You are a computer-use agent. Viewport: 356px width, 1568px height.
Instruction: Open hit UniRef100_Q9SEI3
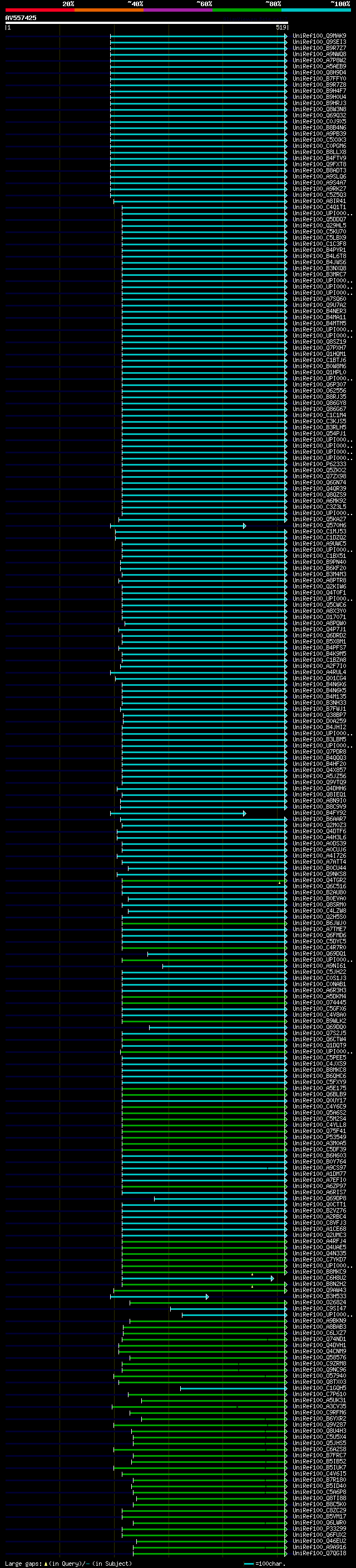[x=319, y=42]
